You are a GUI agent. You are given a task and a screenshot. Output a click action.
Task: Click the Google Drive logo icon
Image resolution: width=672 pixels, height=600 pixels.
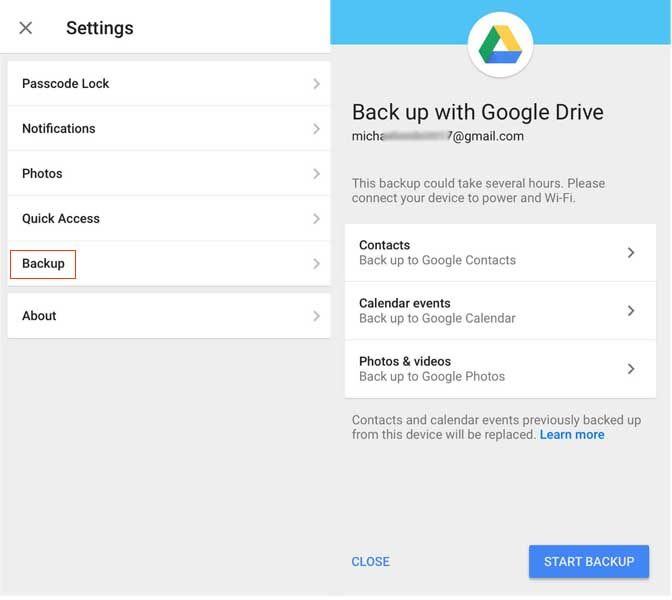(500, 45)
